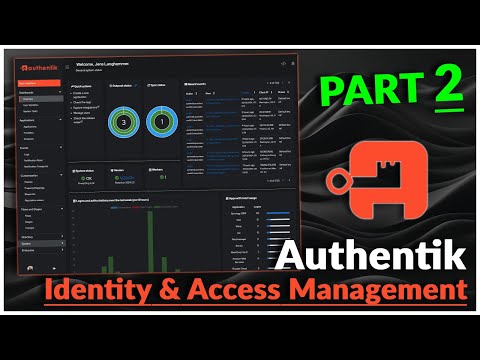Click the arrow icon next to the avatar
The image size is (480, 360).
54,268
